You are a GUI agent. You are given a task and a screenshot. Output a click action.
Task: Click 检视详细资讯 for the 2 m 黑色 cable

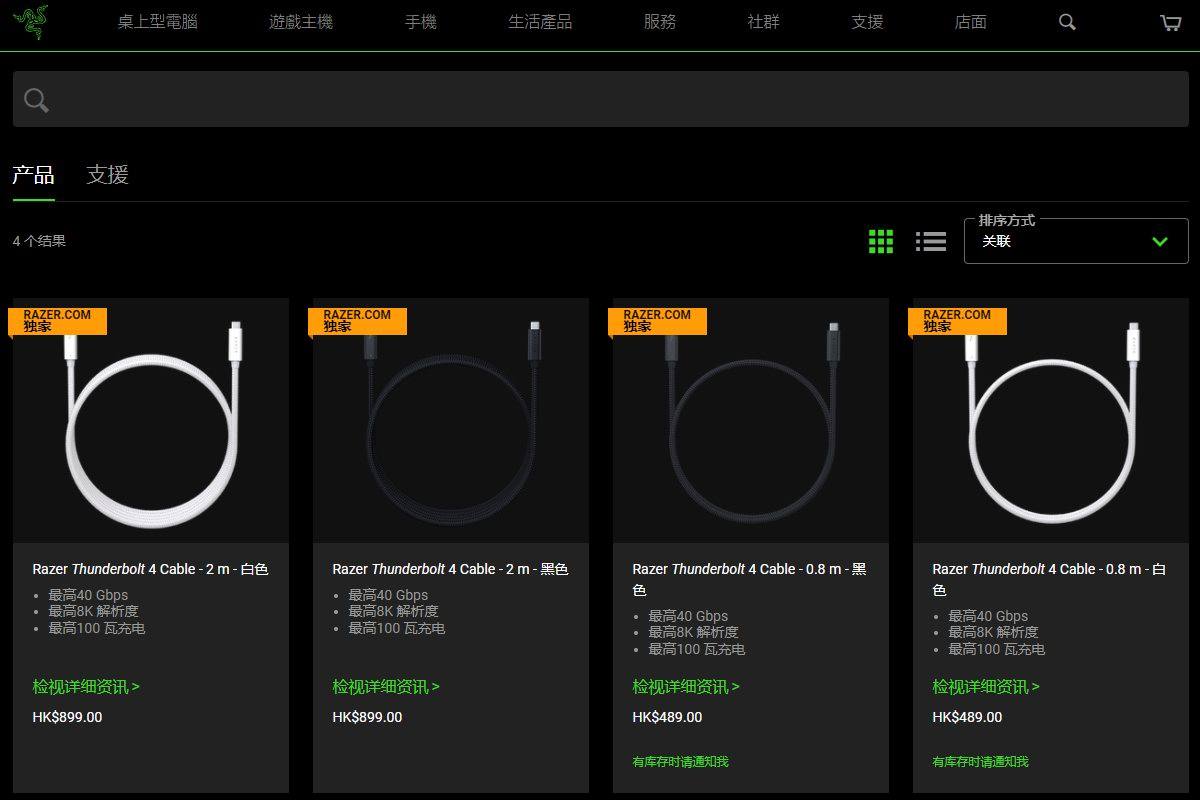[386, 687]
